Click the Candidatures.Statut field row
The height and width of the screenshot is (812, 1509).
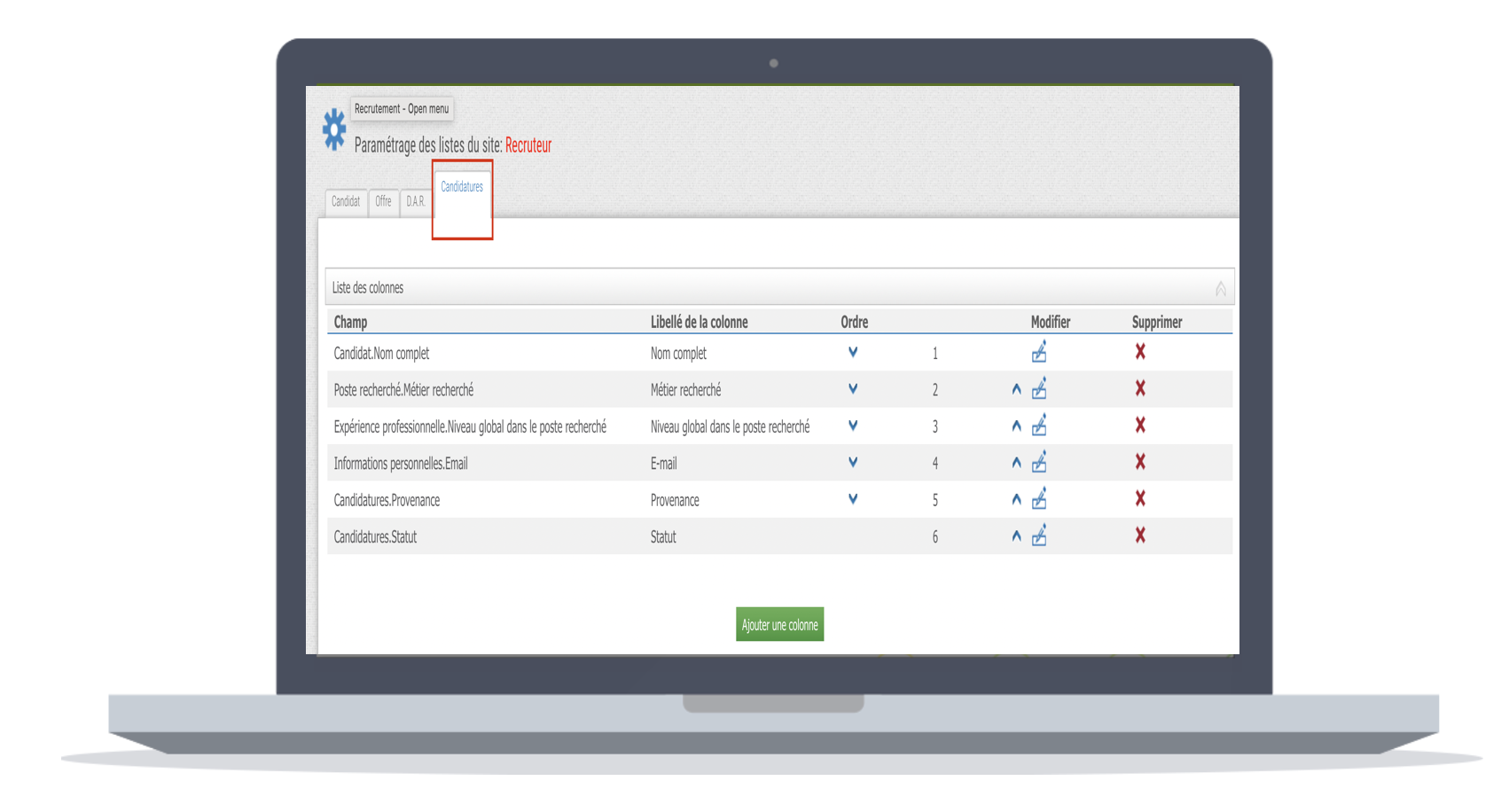[375, 537]
